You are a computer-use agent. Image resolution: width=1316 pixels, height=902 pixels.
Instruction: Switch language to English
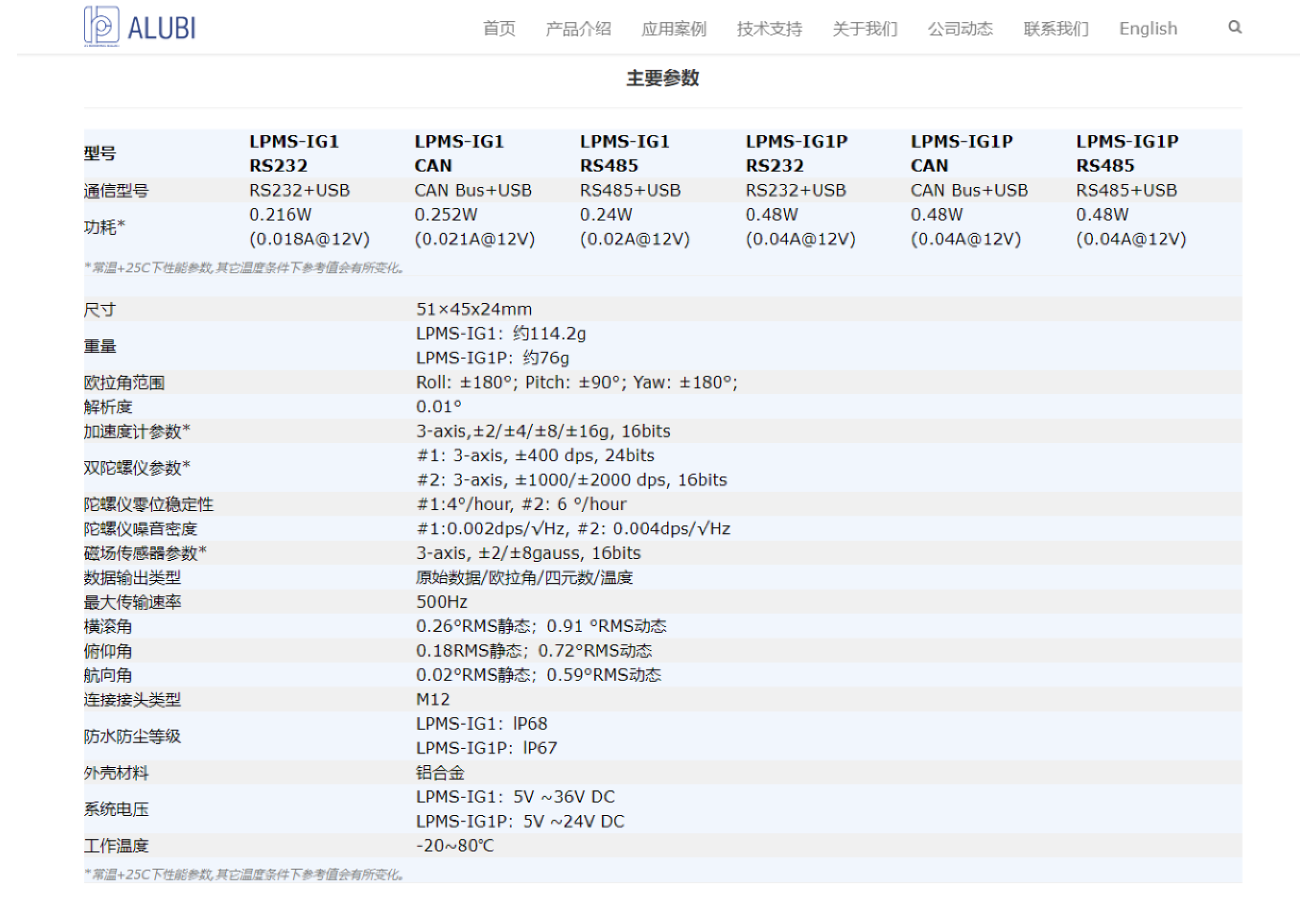click(1148, 28)
